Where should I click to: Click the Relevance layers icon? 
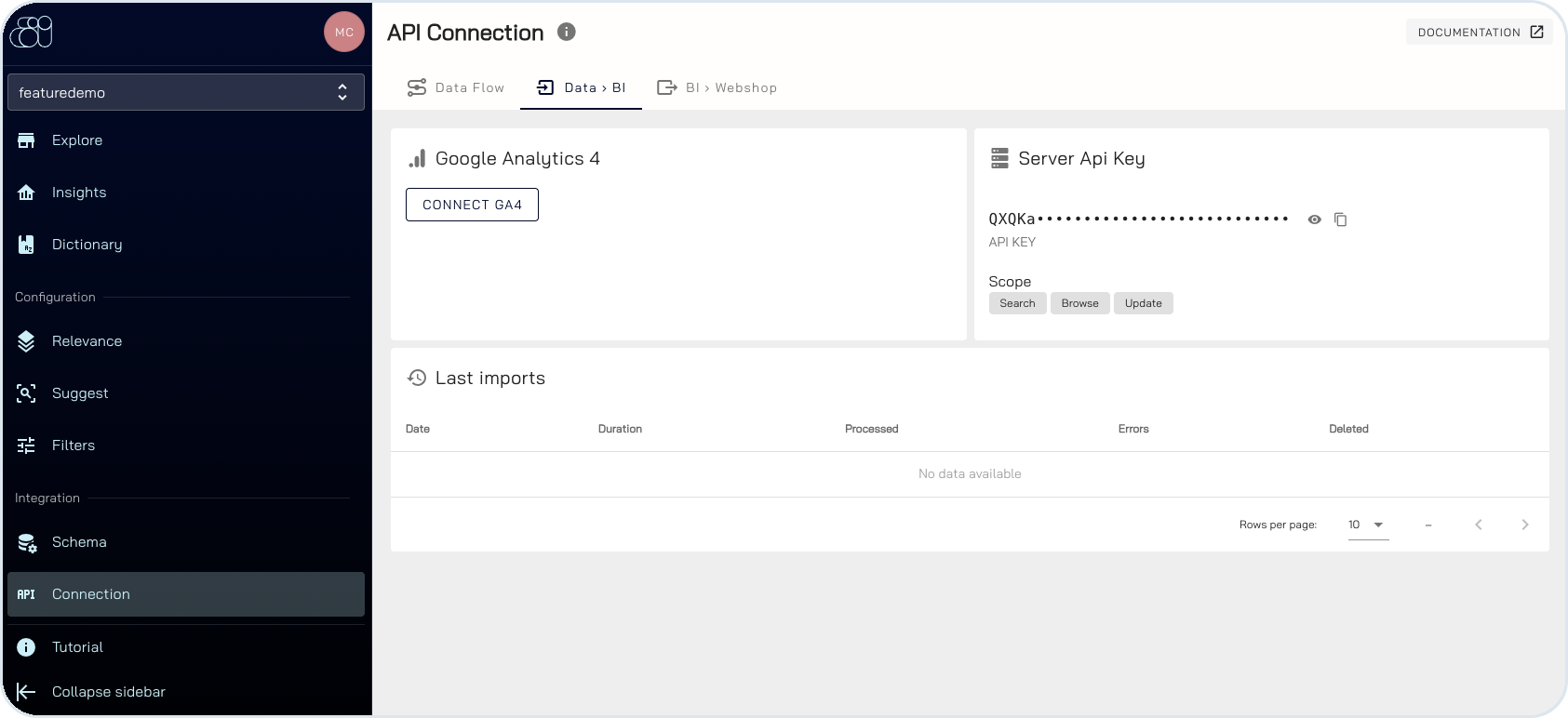point(26,341)
